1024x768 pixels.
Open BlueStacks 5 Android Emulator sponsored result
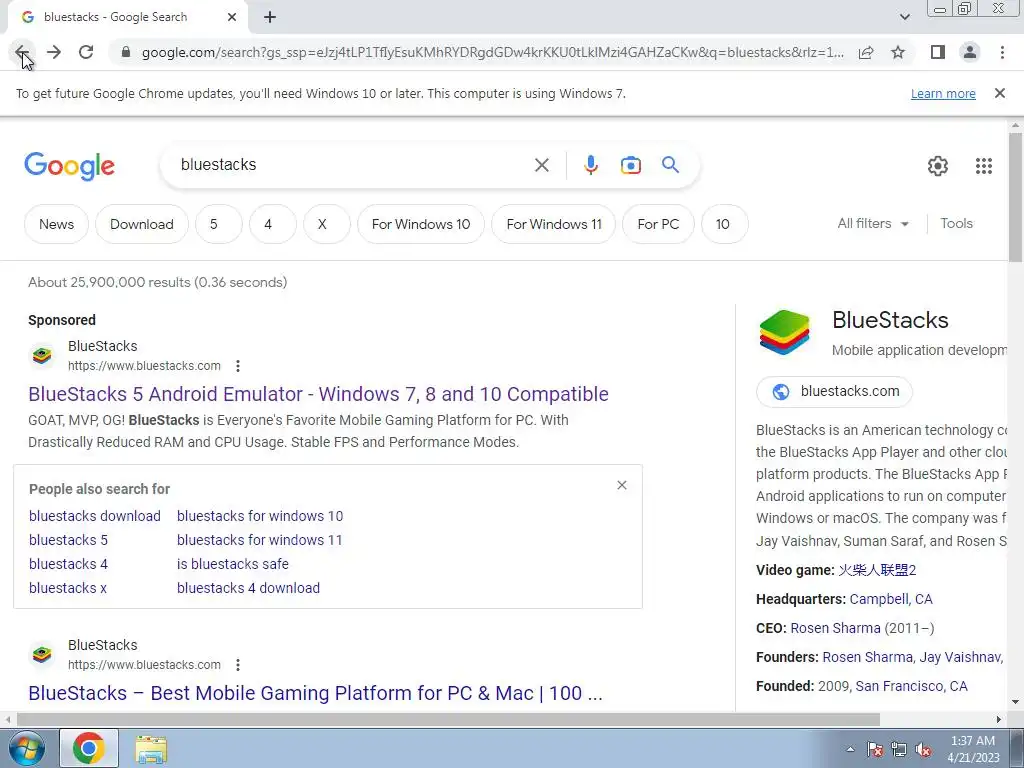318,394
